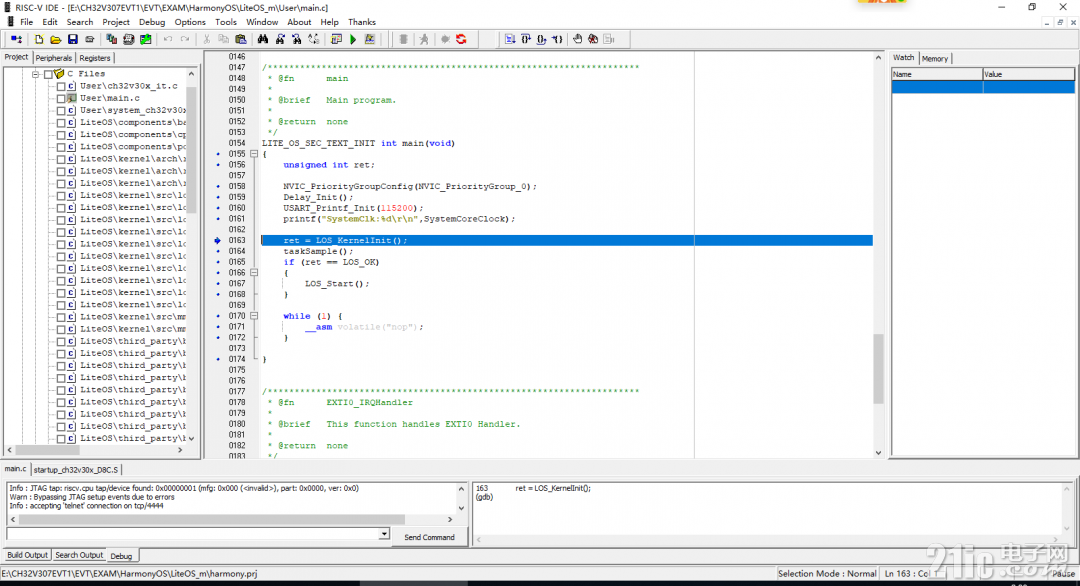Click the yellow Open folder toolbar icon

(x=56, y=40)
